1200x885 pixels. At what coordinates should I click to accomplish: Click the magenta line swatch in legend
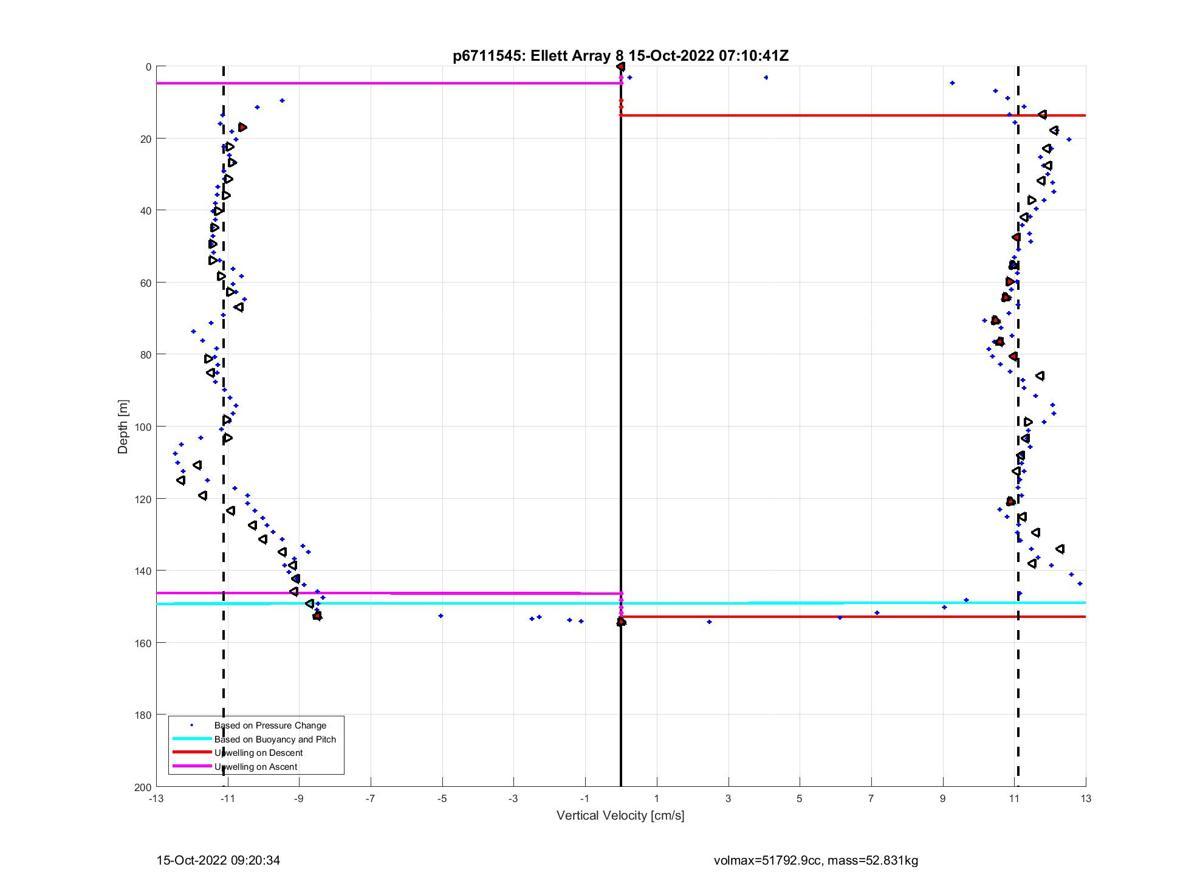click(191, 767)
